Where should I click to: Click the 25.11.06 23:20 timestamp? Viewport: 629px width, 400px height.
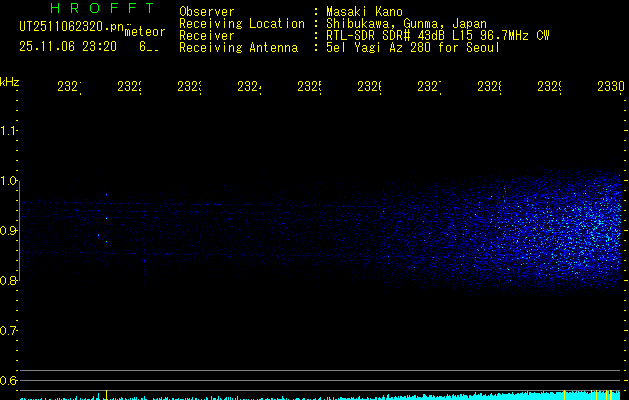[68, 47]
